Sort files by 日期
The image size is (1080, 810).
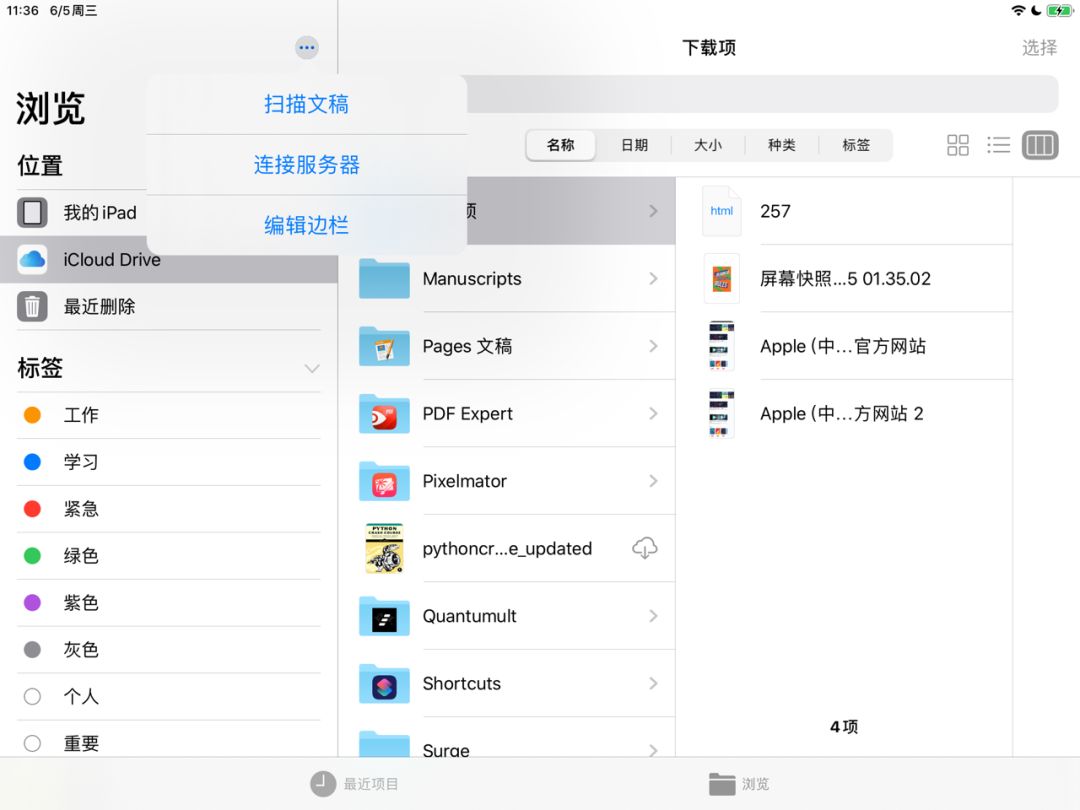pyautogui.click(x=634, y=145)
